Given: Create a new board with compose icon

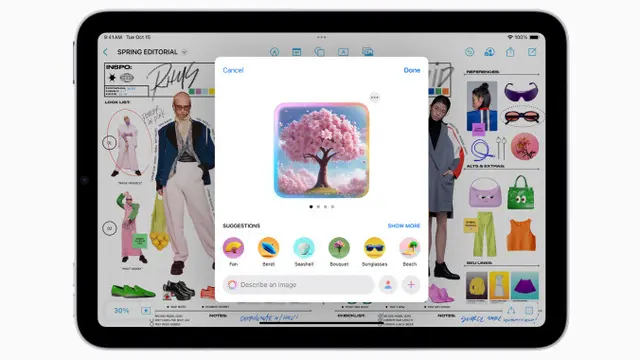Looking at the screenshot, I should 532,52.
